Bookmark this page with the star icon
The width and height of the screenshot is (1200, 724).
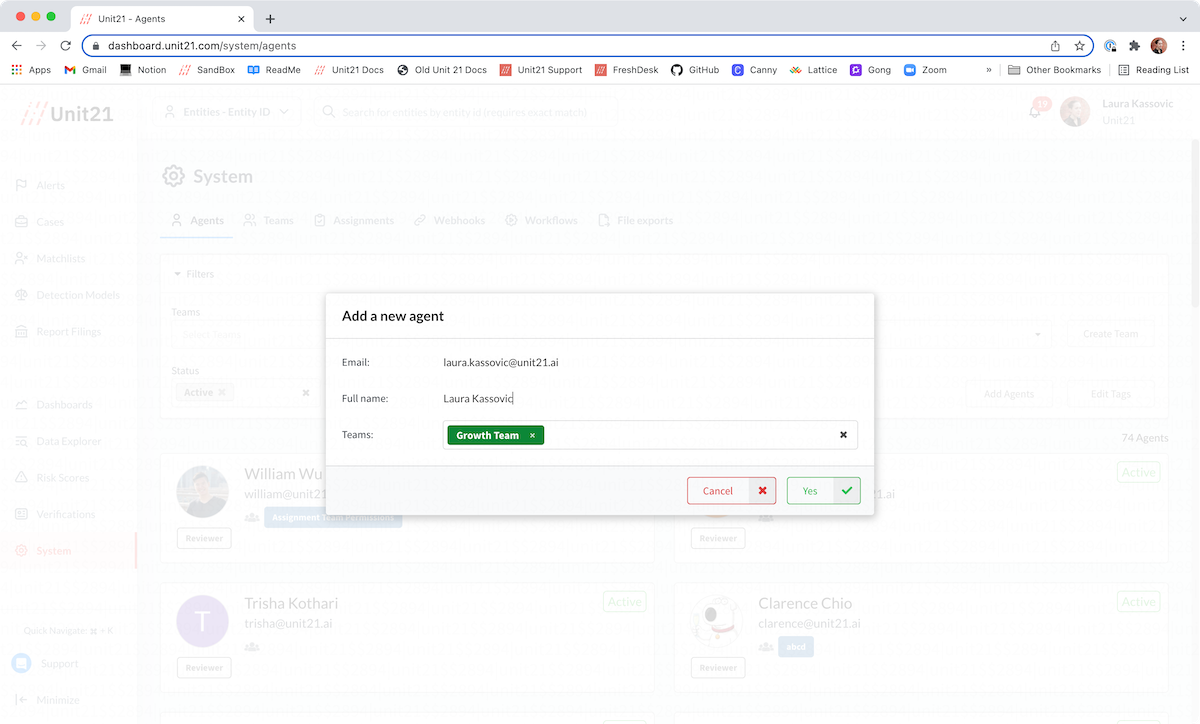click(1080, 45)
